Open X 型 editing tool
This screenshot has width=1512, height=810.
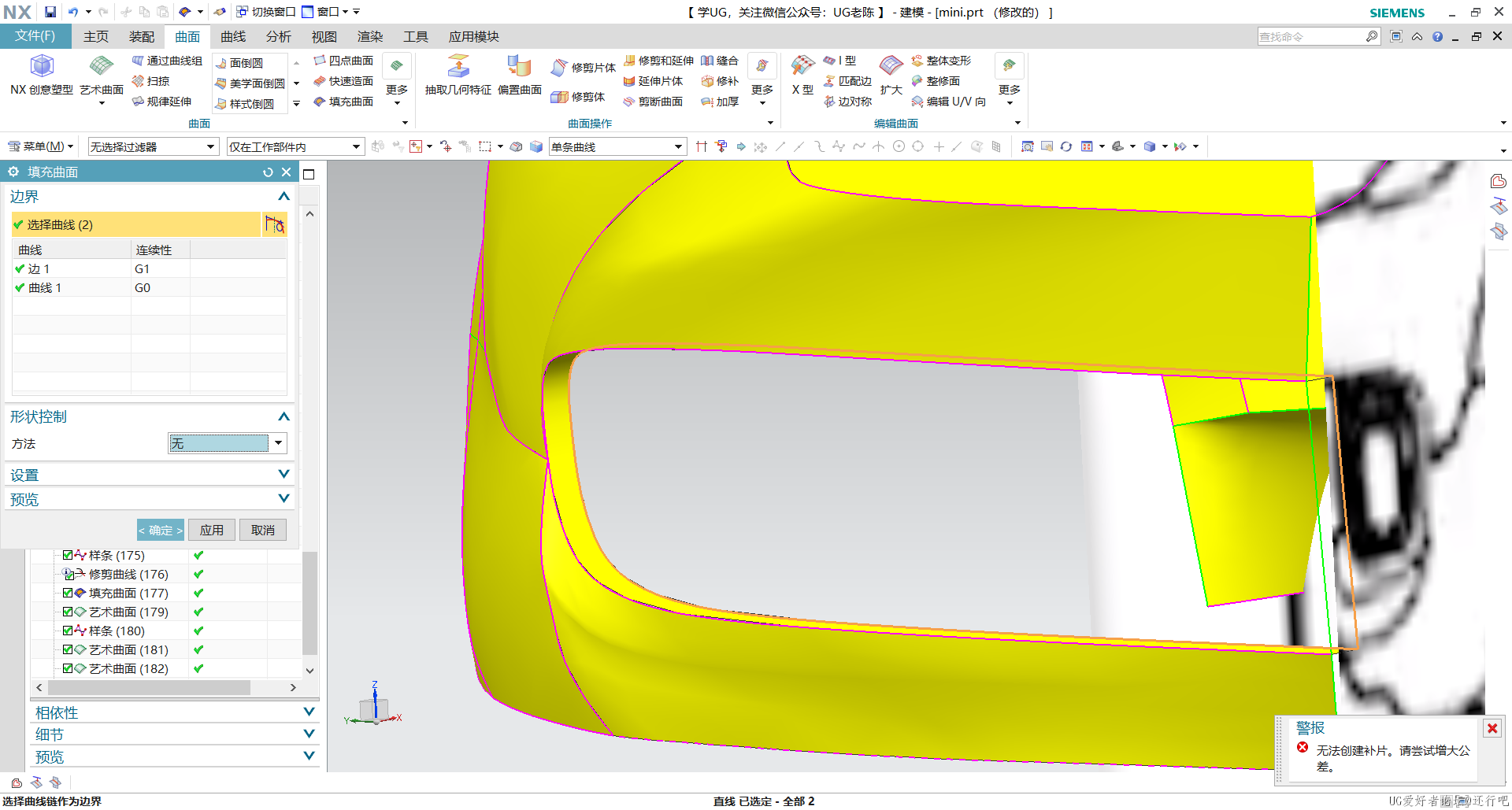point(802,76)
